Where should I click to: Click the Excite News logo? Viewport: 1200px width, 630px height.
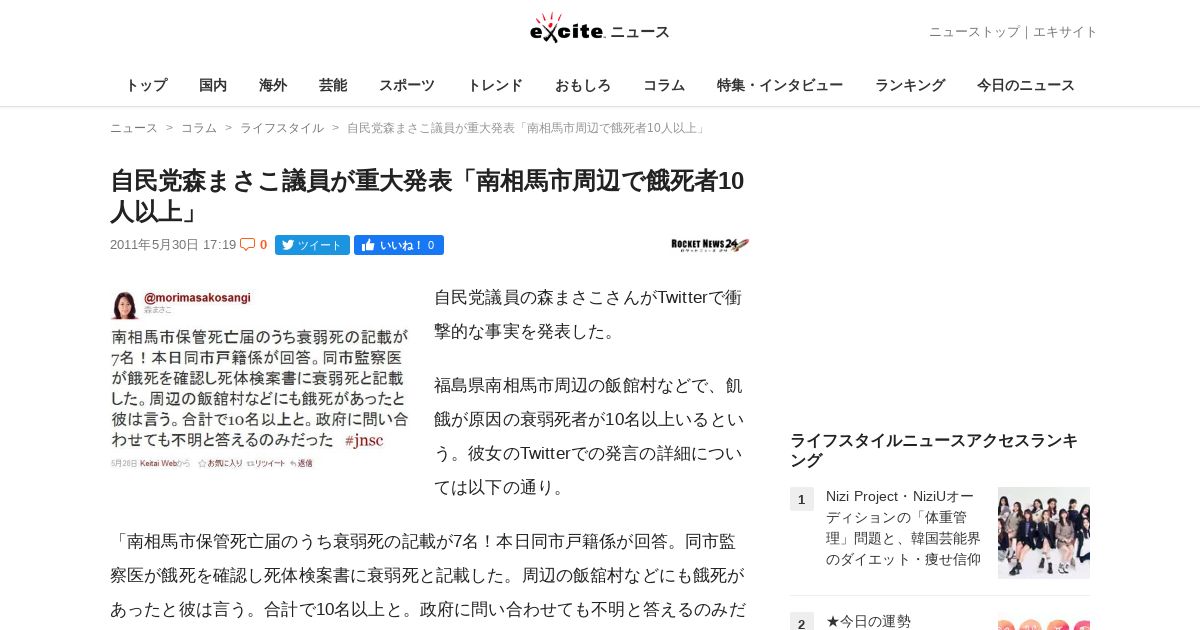point(599,29)
